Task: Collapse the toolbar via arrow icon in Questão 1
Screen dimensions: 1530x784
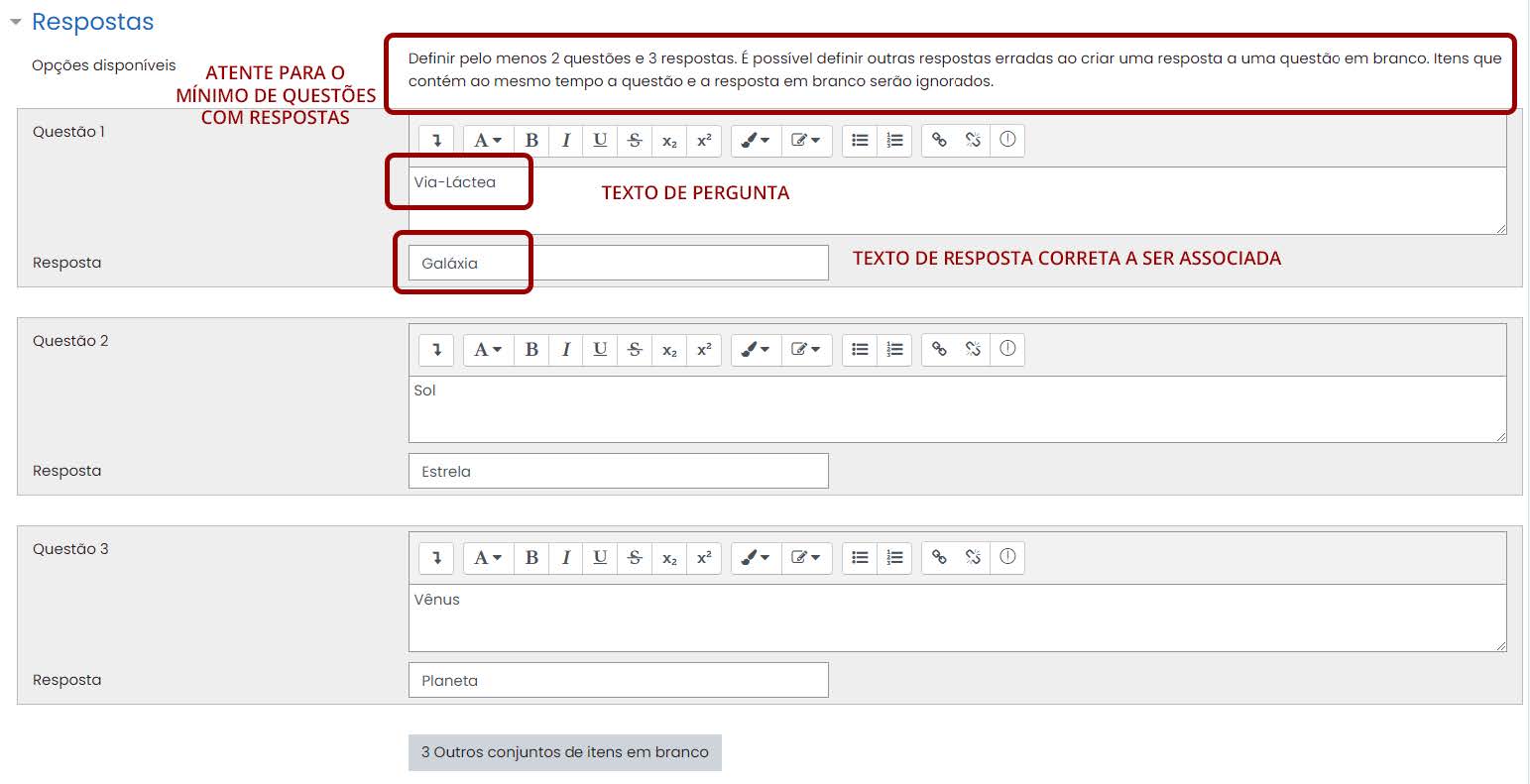Action: 436,140
